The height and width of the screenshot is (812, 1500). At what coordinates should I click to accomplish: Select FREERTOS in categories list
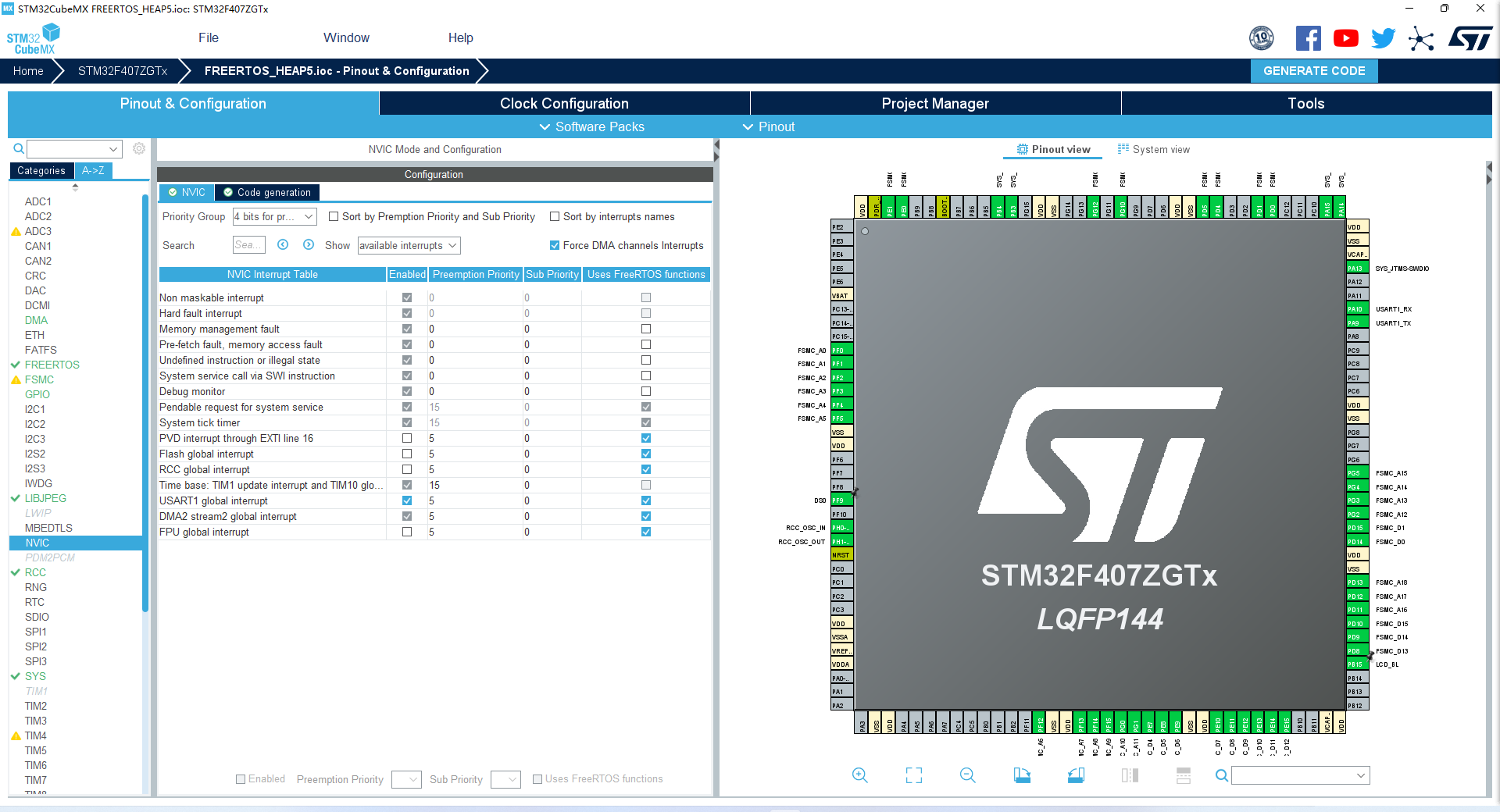tap(52, 365)
